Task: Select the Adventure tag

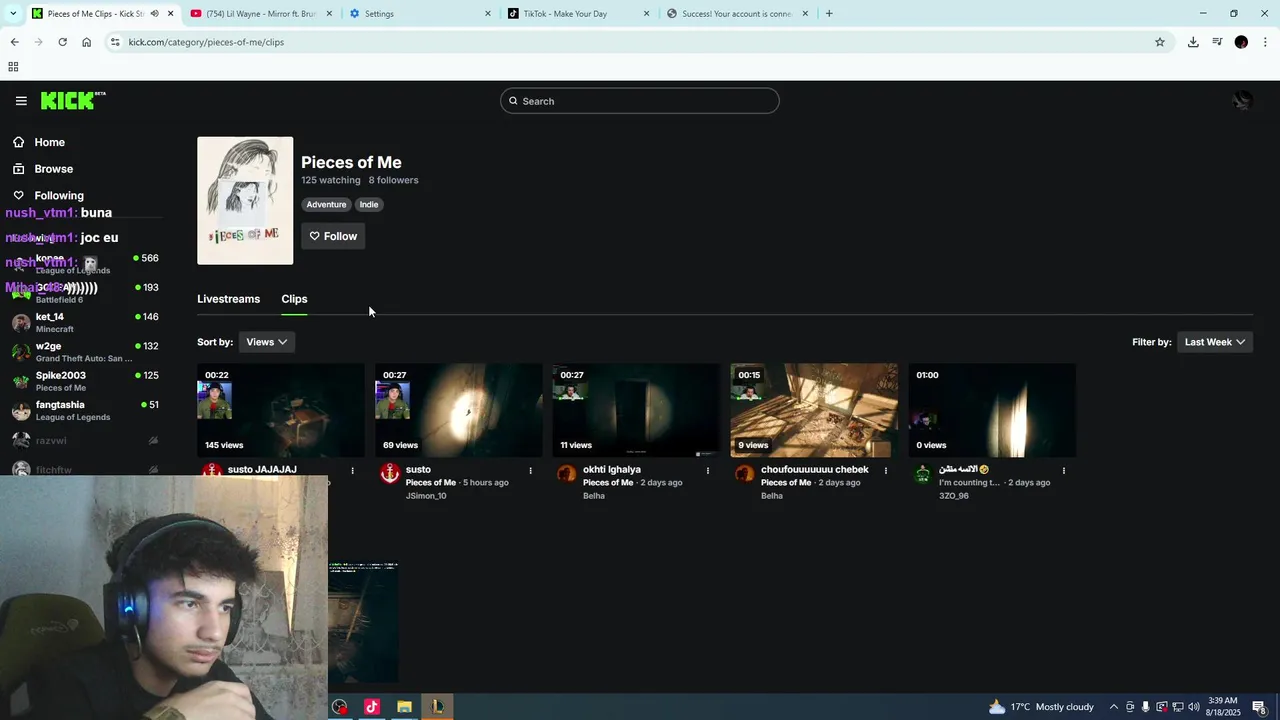Action: pos(326,204)
